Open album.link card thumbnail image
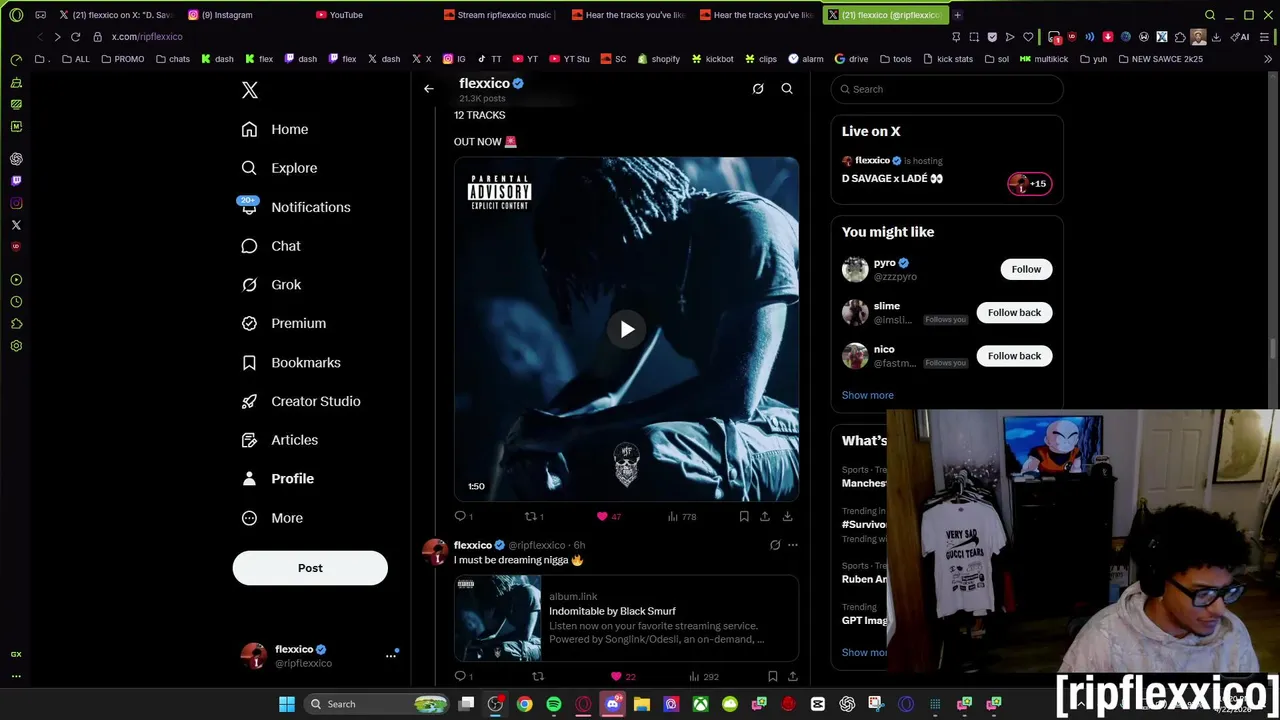1280x720 pixels. [x=498, y=618]
